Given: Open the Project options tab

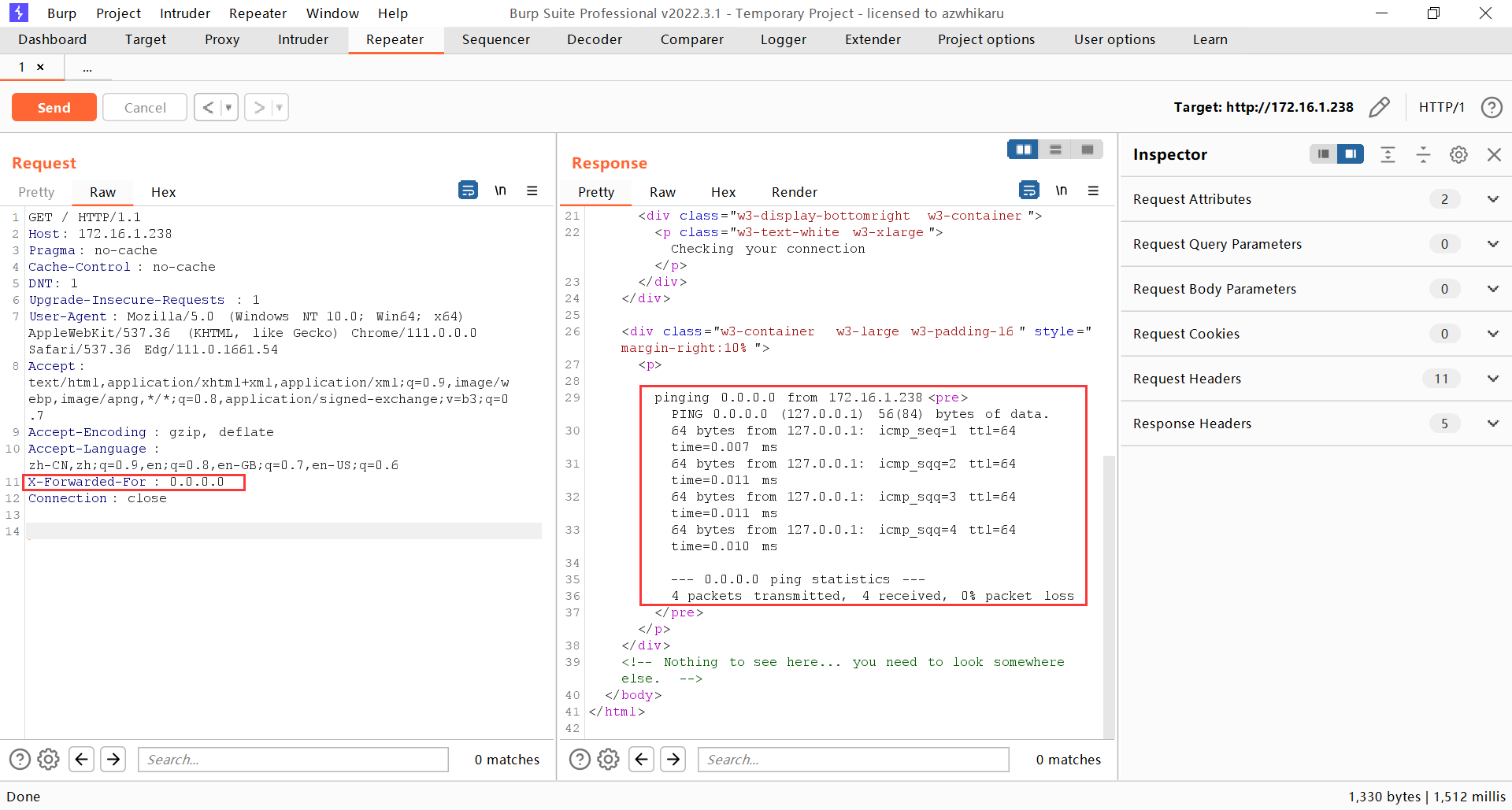Looking at the screenshot, I should point(986,39).
